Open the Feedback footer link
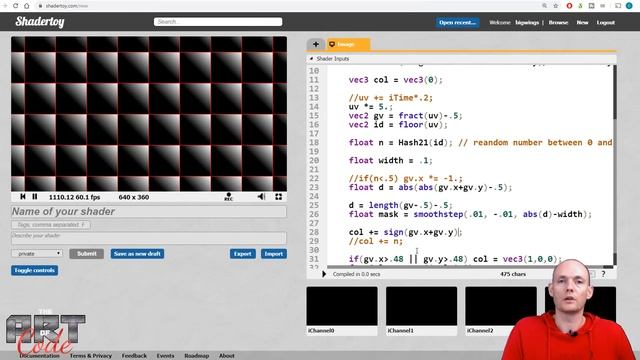640x360 pixels. click(134, 356)
